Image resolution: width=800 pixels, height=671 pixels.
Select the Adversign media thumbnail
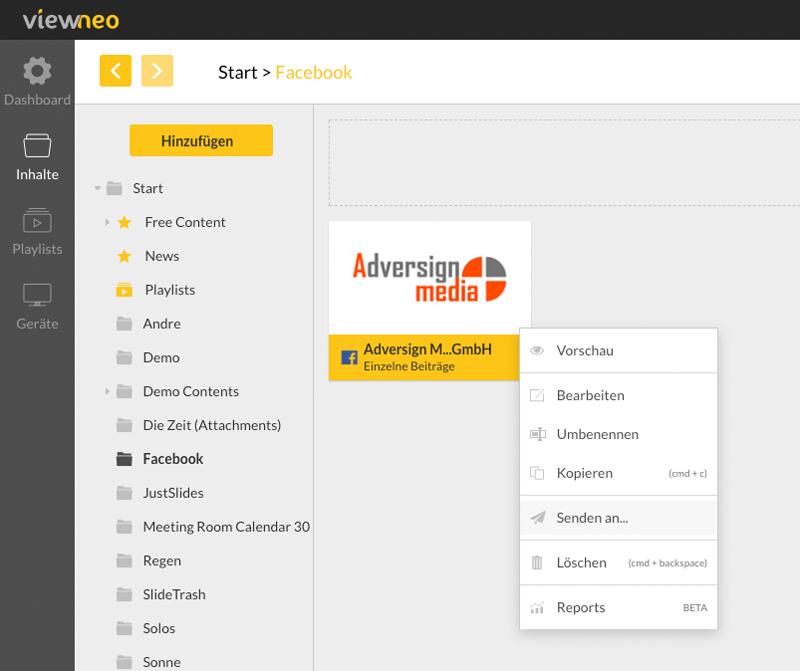pyautogui.click(x=430, y=278)
